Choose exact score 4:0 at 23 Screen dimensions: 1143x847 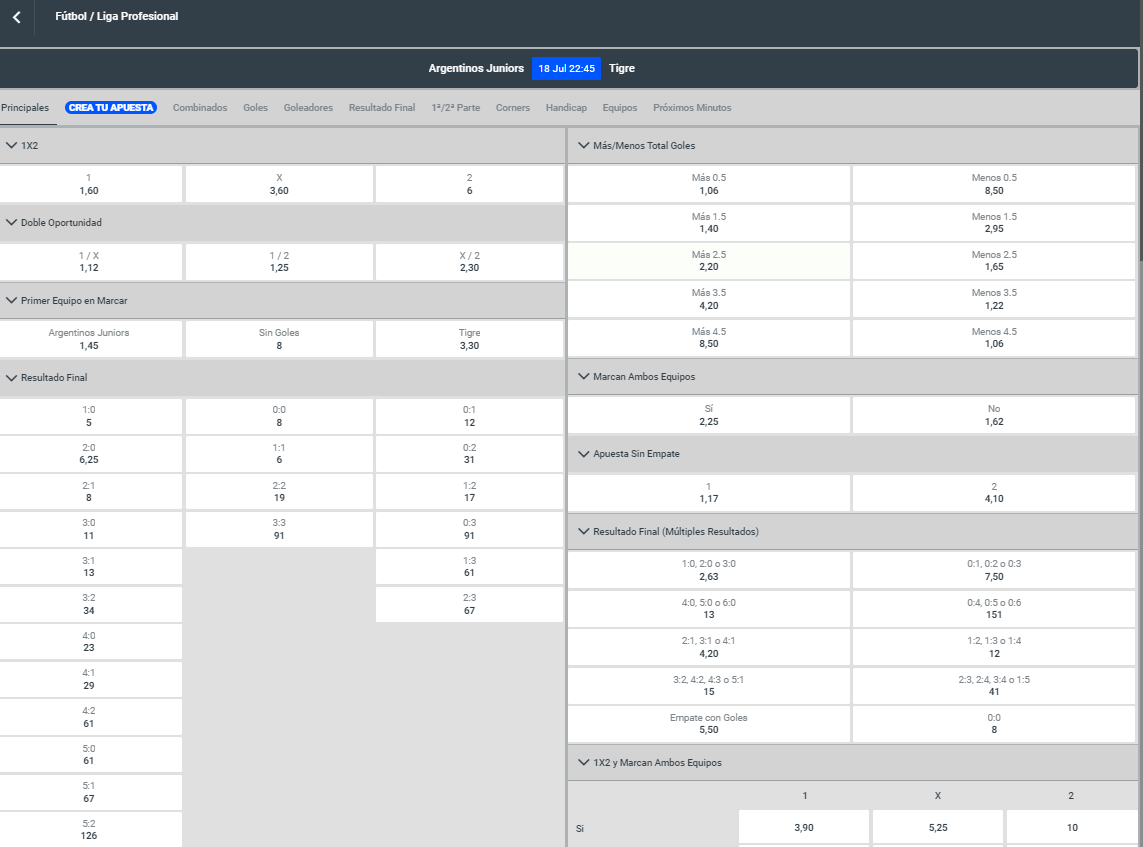[89, 641]
